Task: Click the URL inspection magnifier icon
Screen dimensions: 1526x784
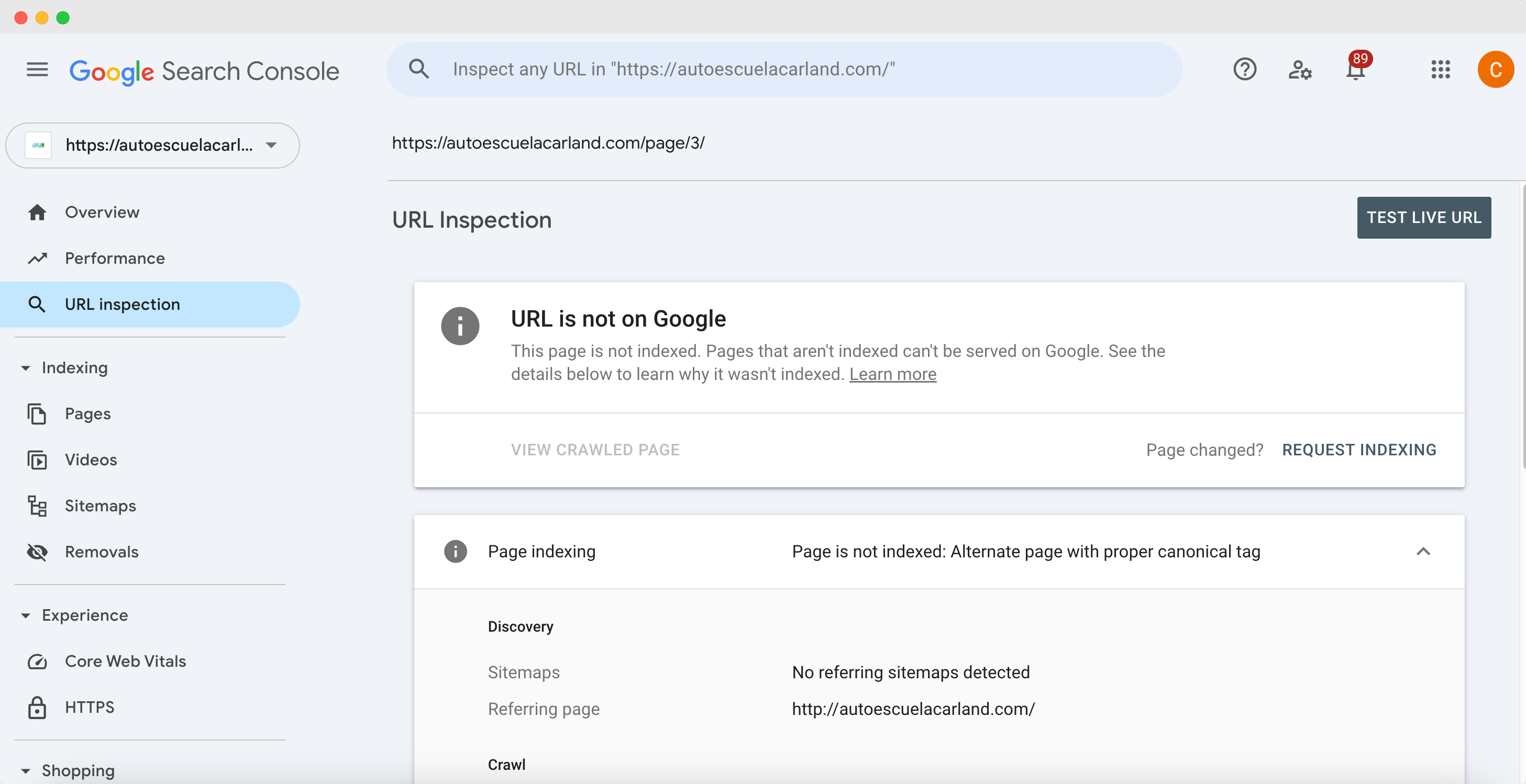Action: tap(37, 305)
